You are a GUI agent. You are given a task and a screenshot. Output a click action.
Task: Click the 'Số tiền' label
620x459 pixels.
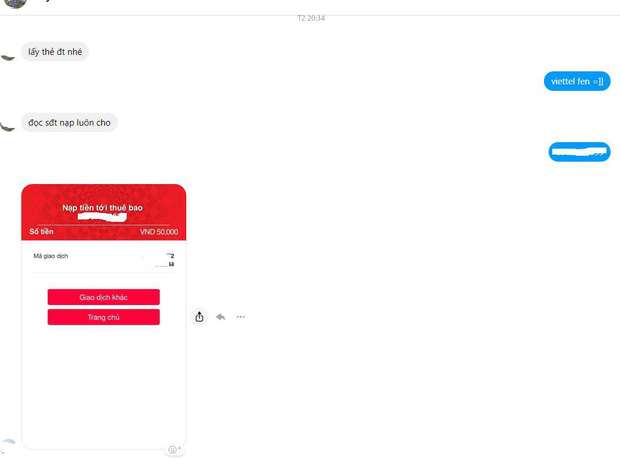(x=41, y=231)
